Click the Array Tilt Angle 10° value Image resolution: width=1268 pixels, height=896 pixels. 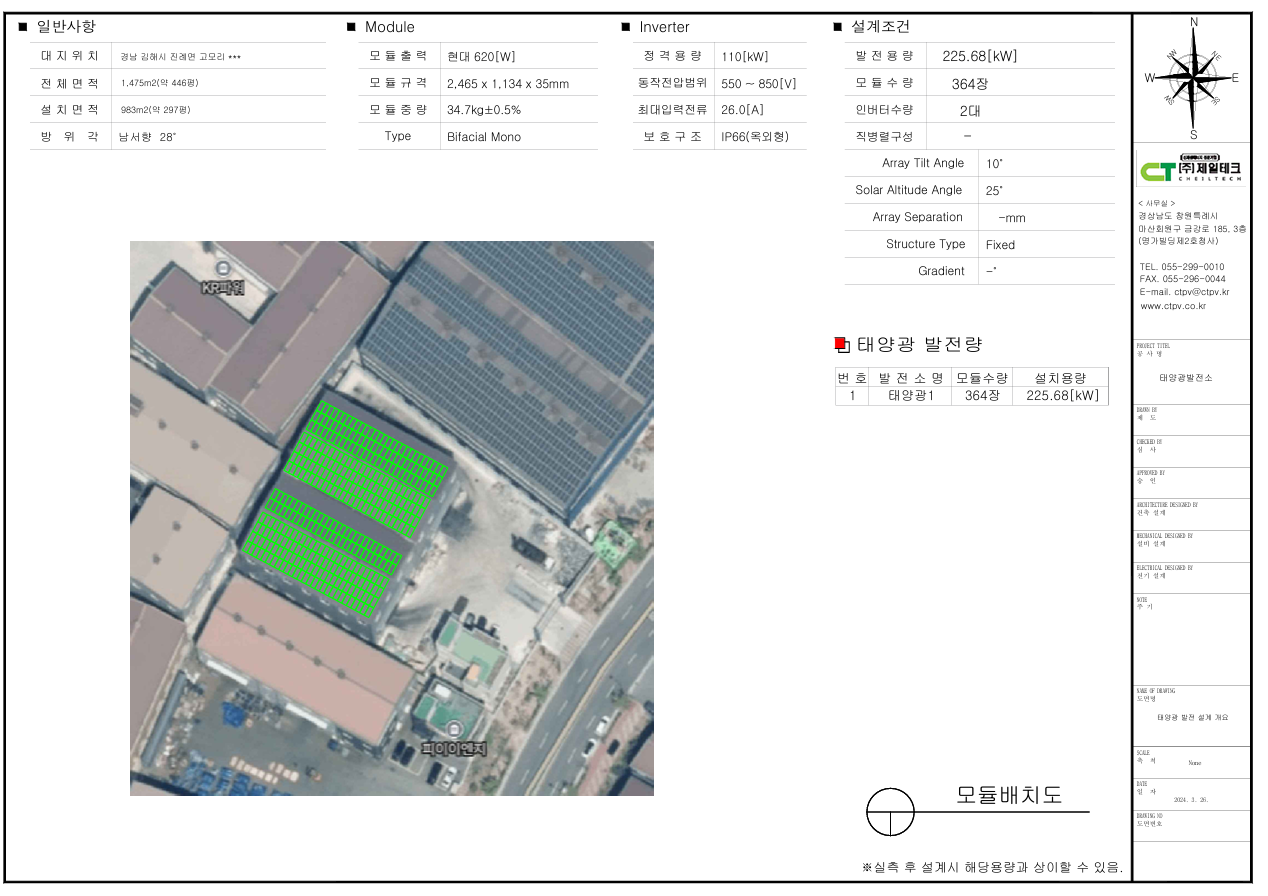click(994, 163)
